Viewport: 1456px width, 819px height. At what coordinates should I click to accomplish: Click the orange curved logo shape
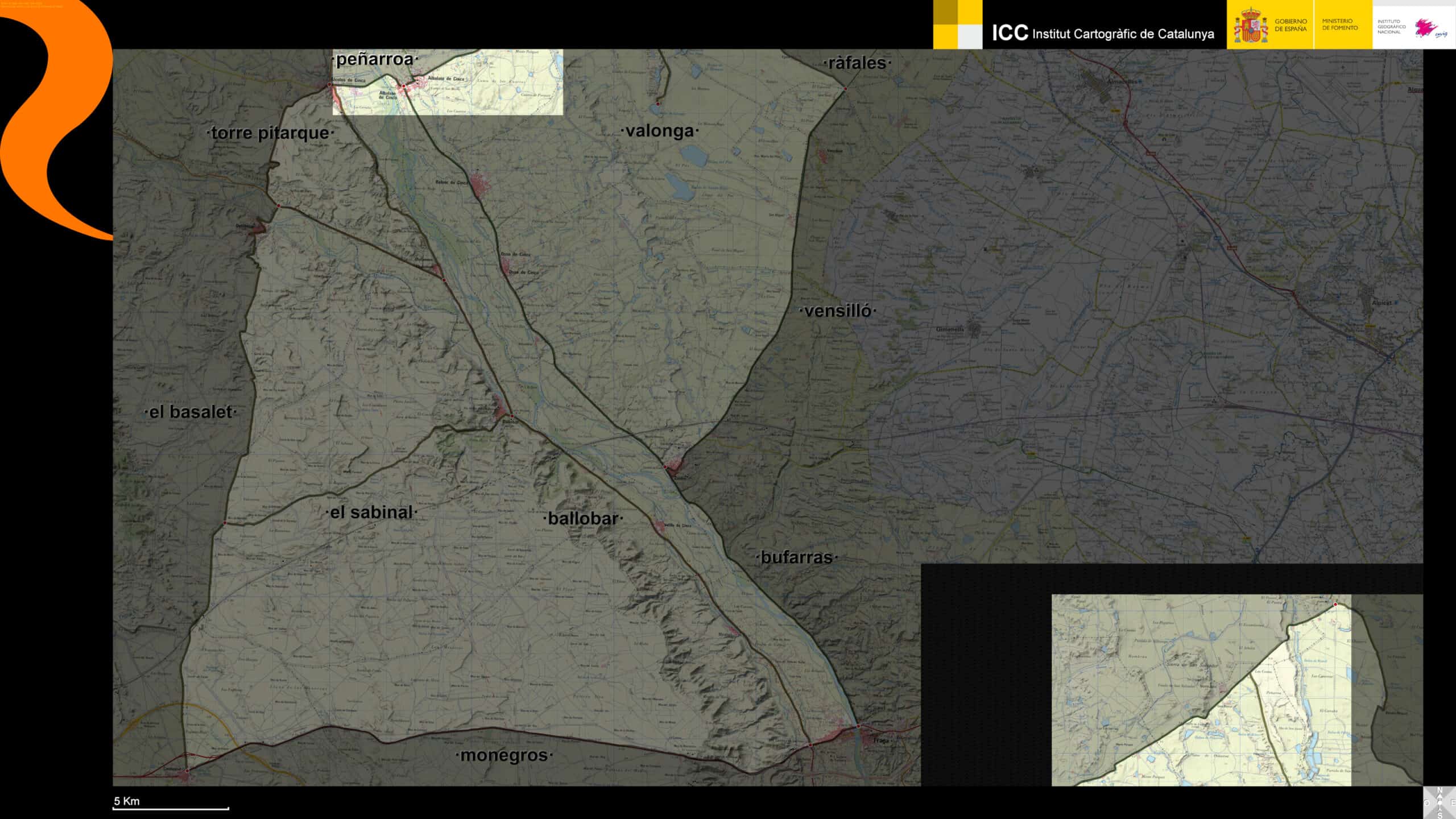57,119
